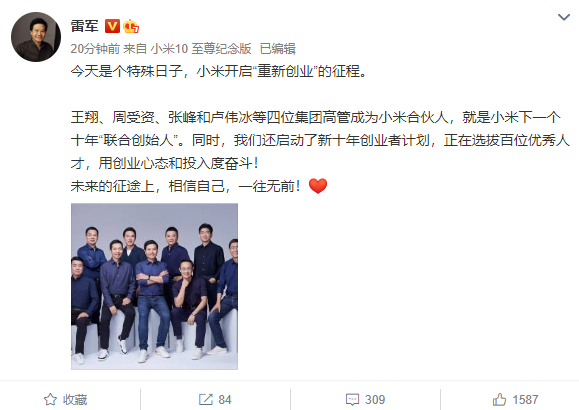Click the crown membership icon
The width and height of the screenshot is (579, 410).
click(x=131, y=26)
